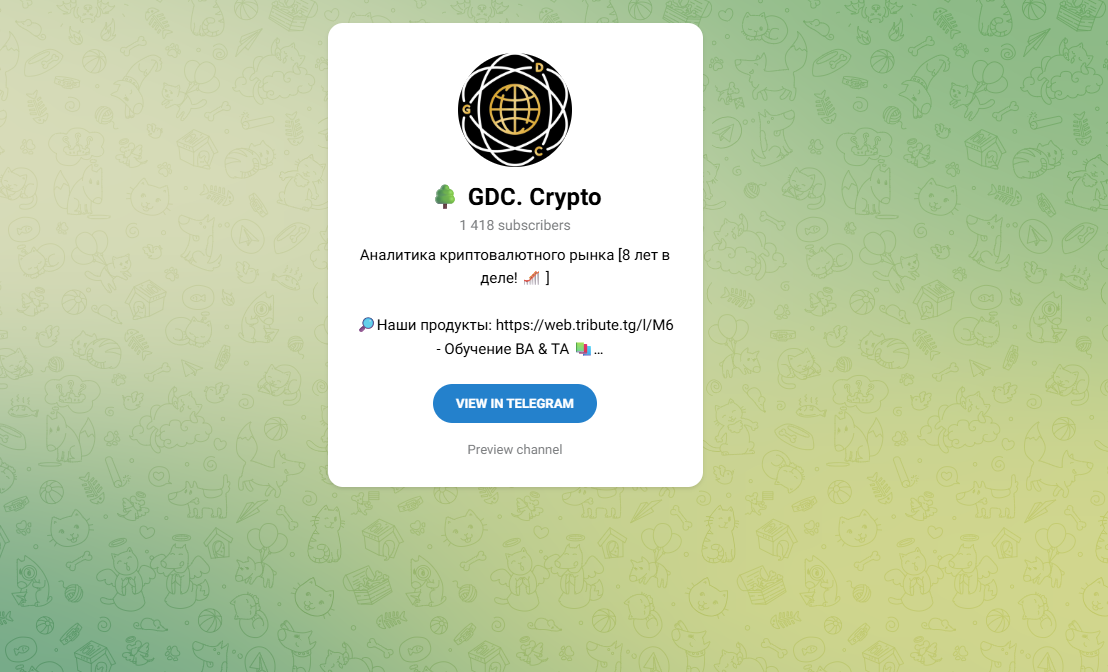The height and width of the screenshot is (672, 1108).
Task: Open the Preview channel link
Action: 515,449
